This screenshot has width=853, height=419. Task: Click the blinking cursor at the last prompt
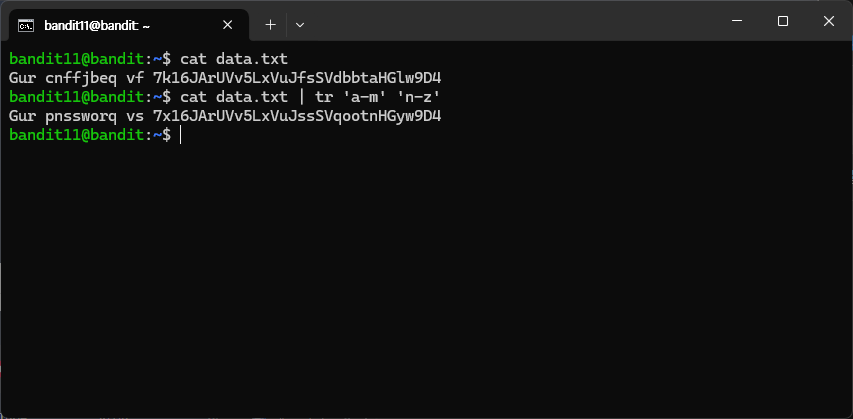point(180,135)
